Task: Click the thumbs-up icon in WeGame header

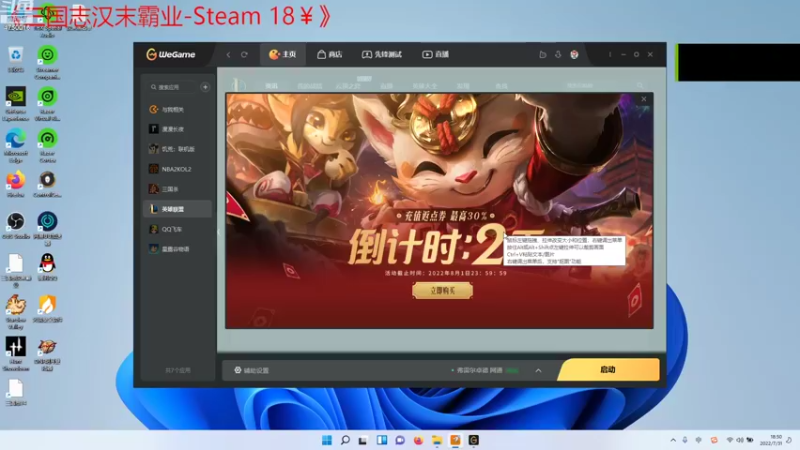Action: 543,55
